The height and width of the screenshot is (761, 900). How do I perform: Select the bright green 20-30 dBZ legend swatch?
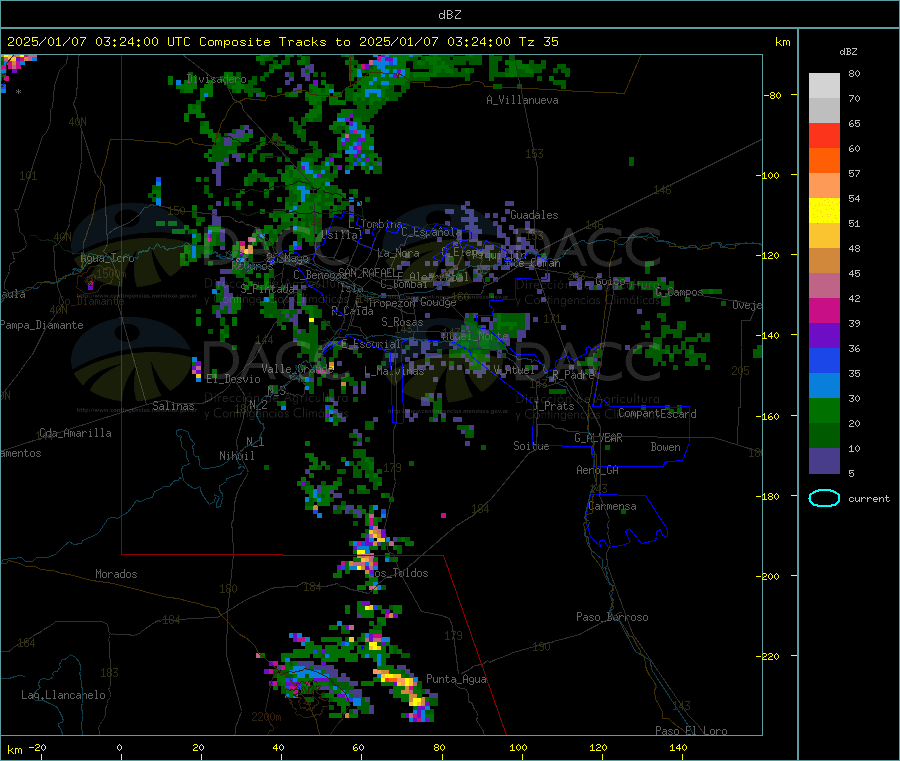pos(824,411)
